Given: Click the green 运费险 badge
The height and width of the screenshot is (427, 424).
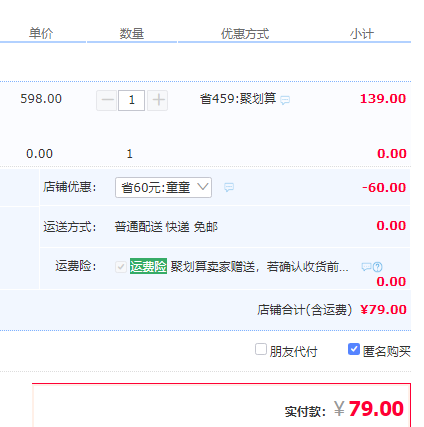Looking at the screenshot, I should point(148,266).
